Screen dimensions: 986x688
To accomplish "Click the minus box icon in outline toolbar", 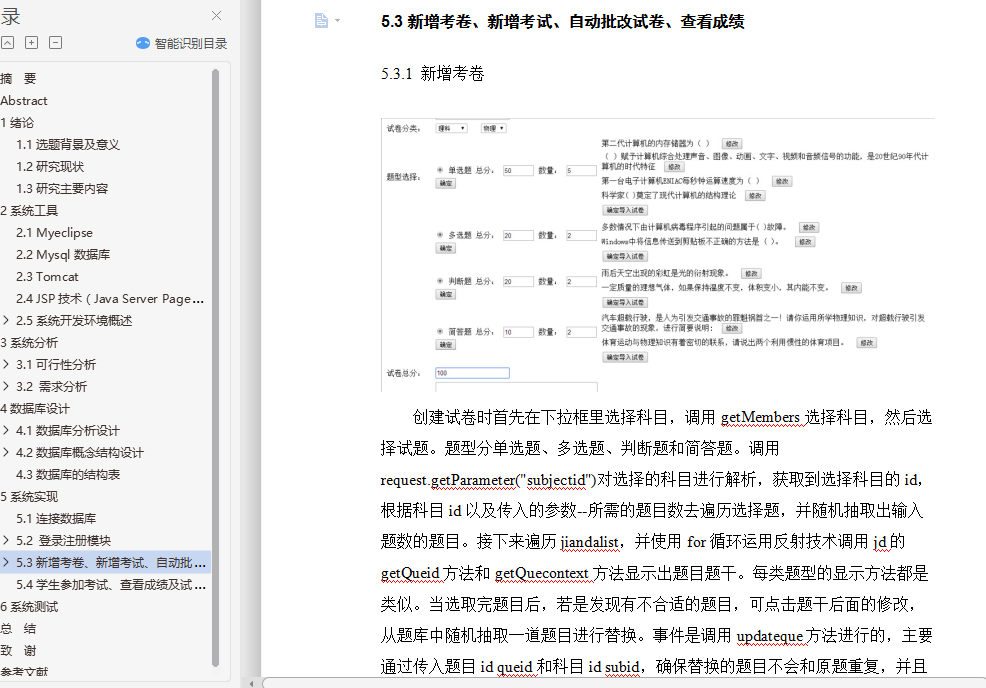I will 55,43.
